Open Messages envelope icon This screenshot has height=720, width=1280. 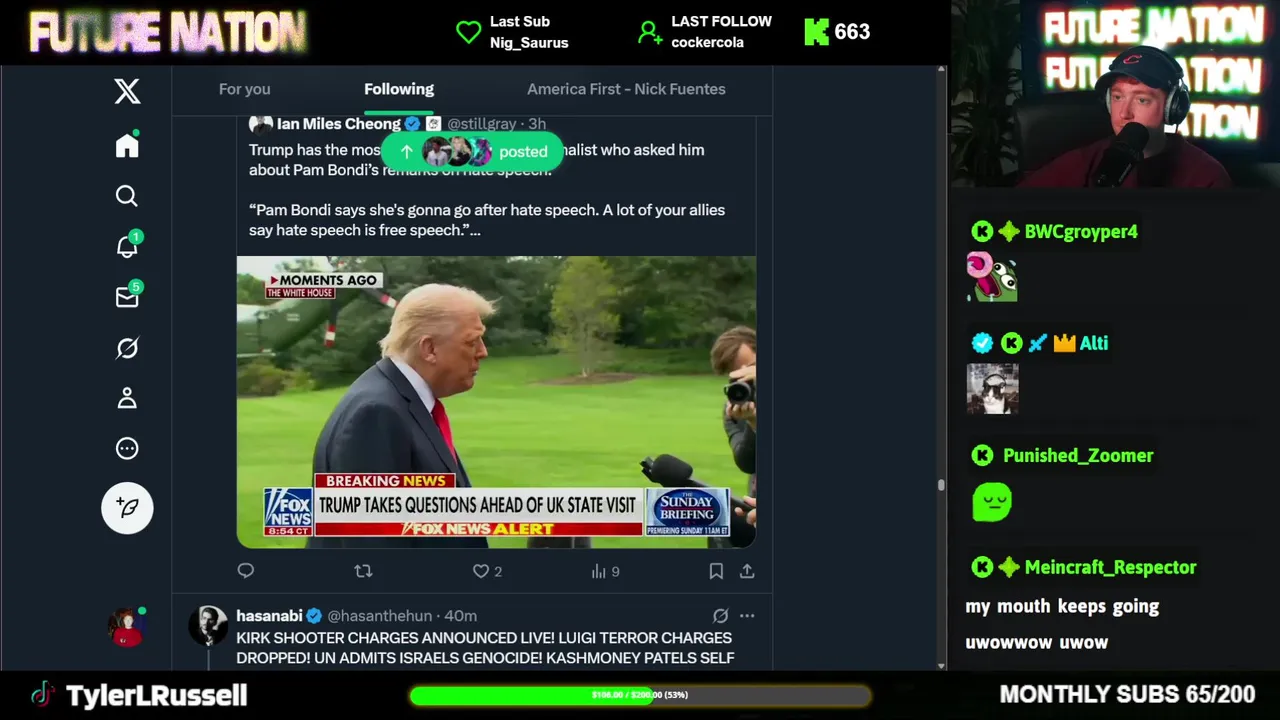point(127,297)
